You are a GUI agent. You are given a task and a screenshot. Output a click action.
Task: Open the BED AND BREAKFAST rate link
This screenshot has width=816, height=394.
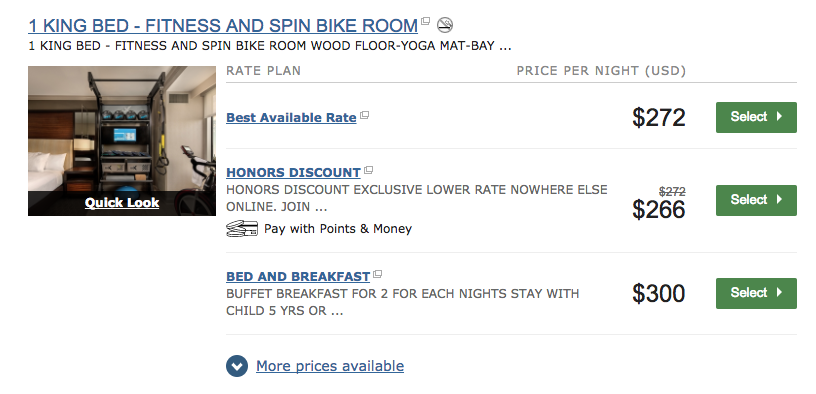[x=298, y=276]
